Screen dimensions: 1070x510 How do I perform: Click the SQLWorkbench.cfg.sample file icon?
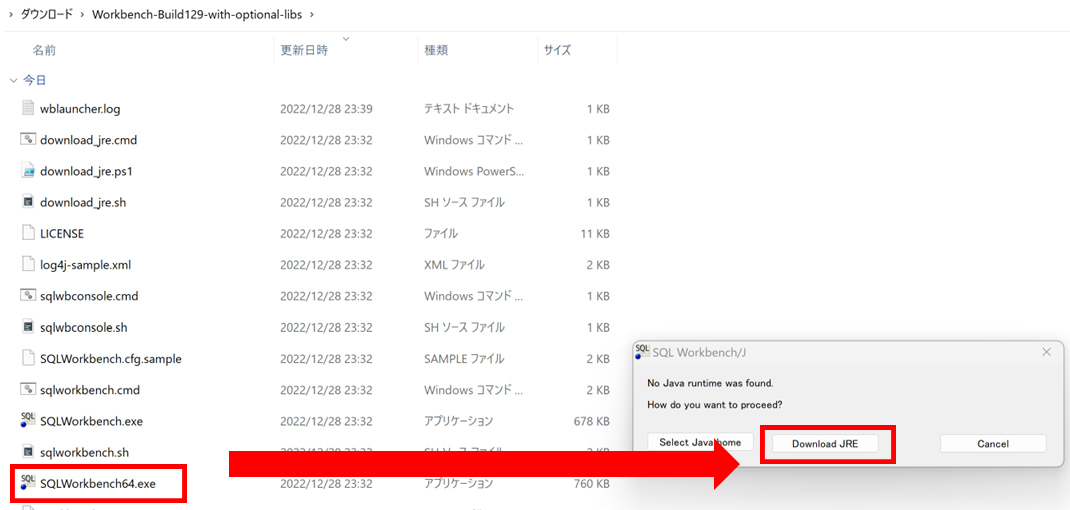pos(28,358)
